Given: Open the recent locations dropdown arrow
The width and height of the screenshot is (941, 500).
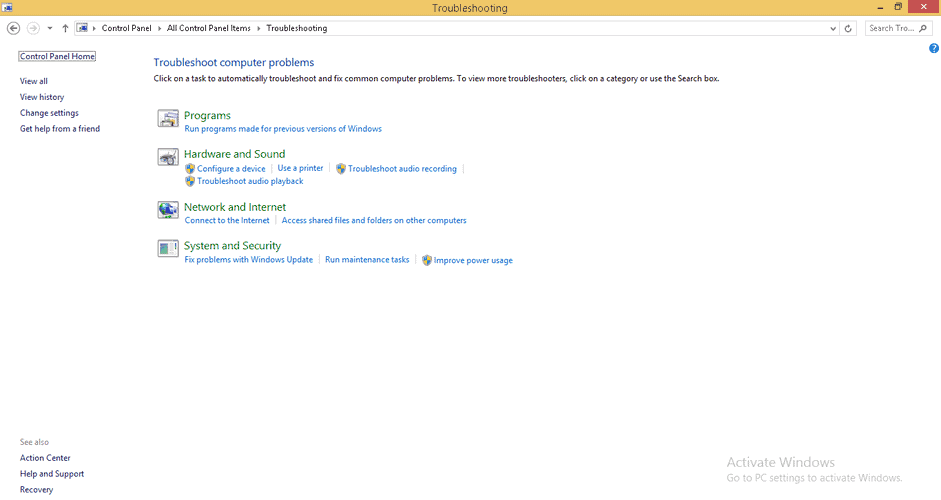Looking at the screenshot, I should point(50,28).
